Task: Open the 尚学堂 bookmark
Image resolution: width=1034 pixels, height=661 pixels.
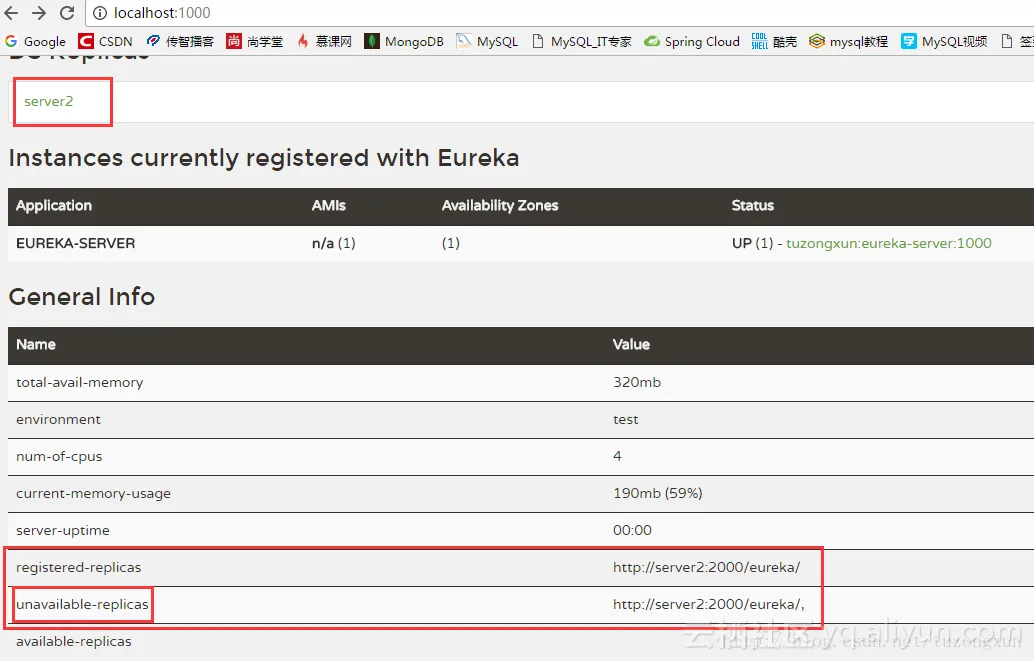Action: 255,42
